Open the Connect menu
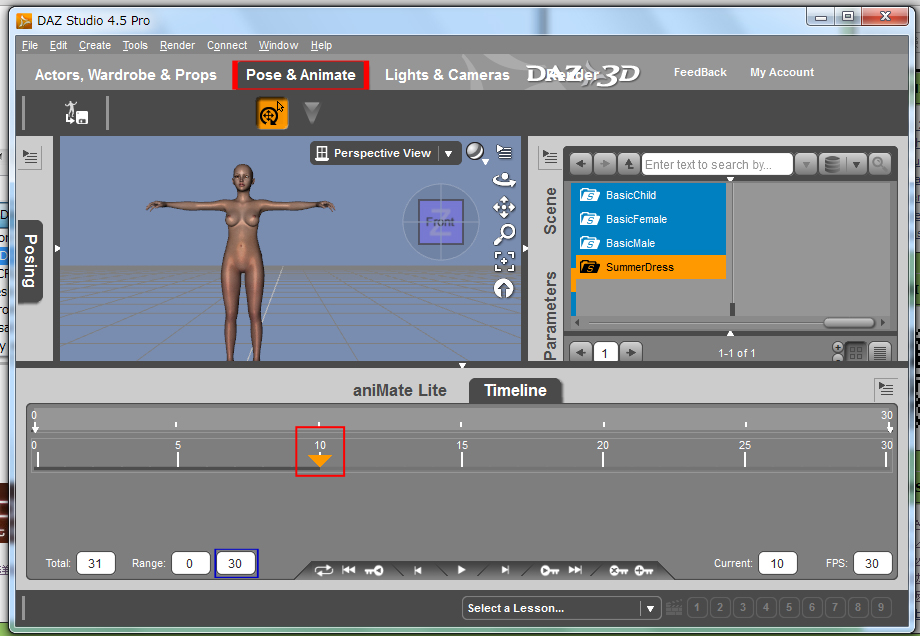Image resolution: width=920 pixels, height=636 pixels. pos(227,45)
